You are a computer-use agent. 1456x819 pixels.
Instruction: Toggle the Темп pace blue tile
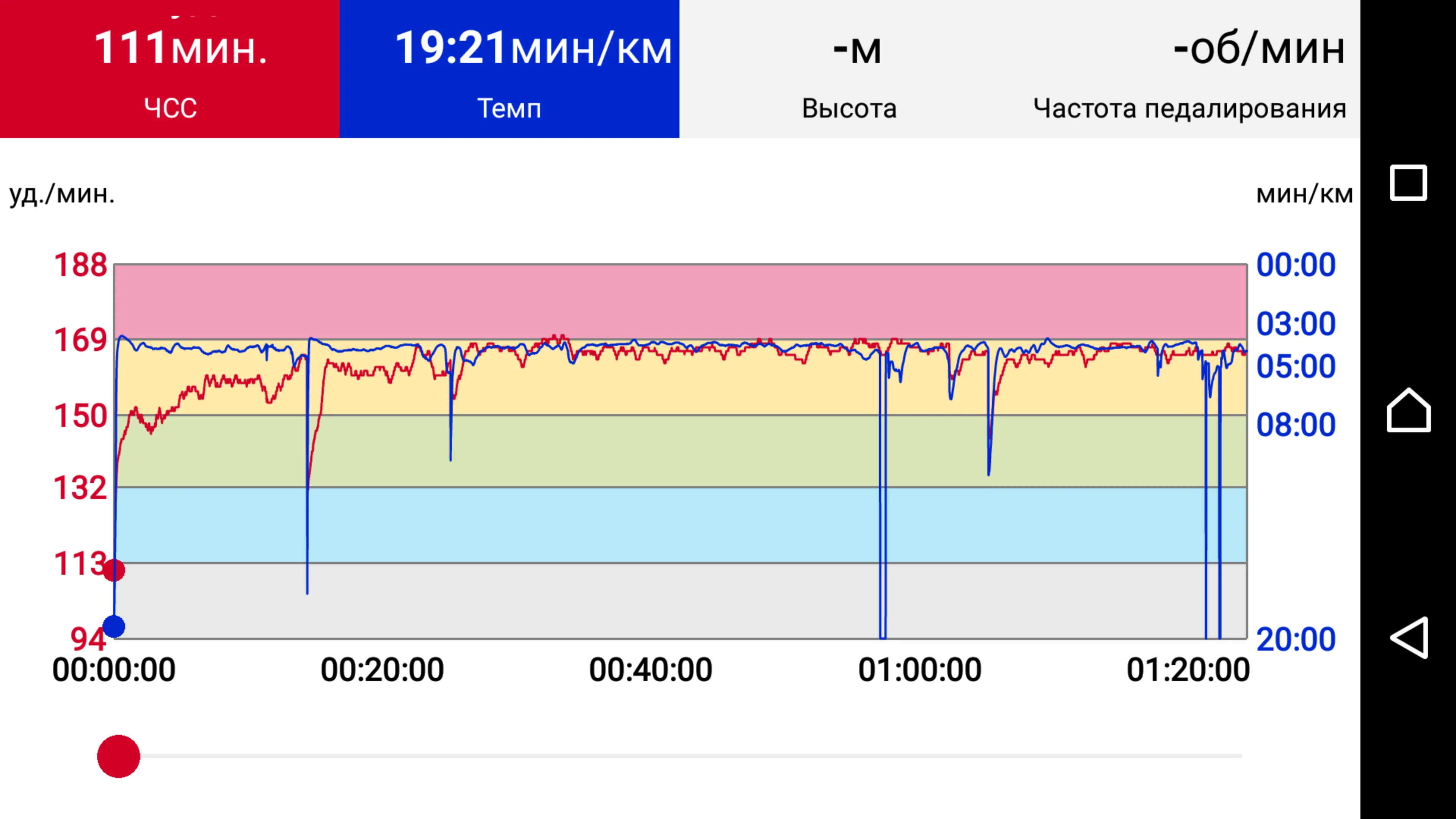click(x=509, y=69)
